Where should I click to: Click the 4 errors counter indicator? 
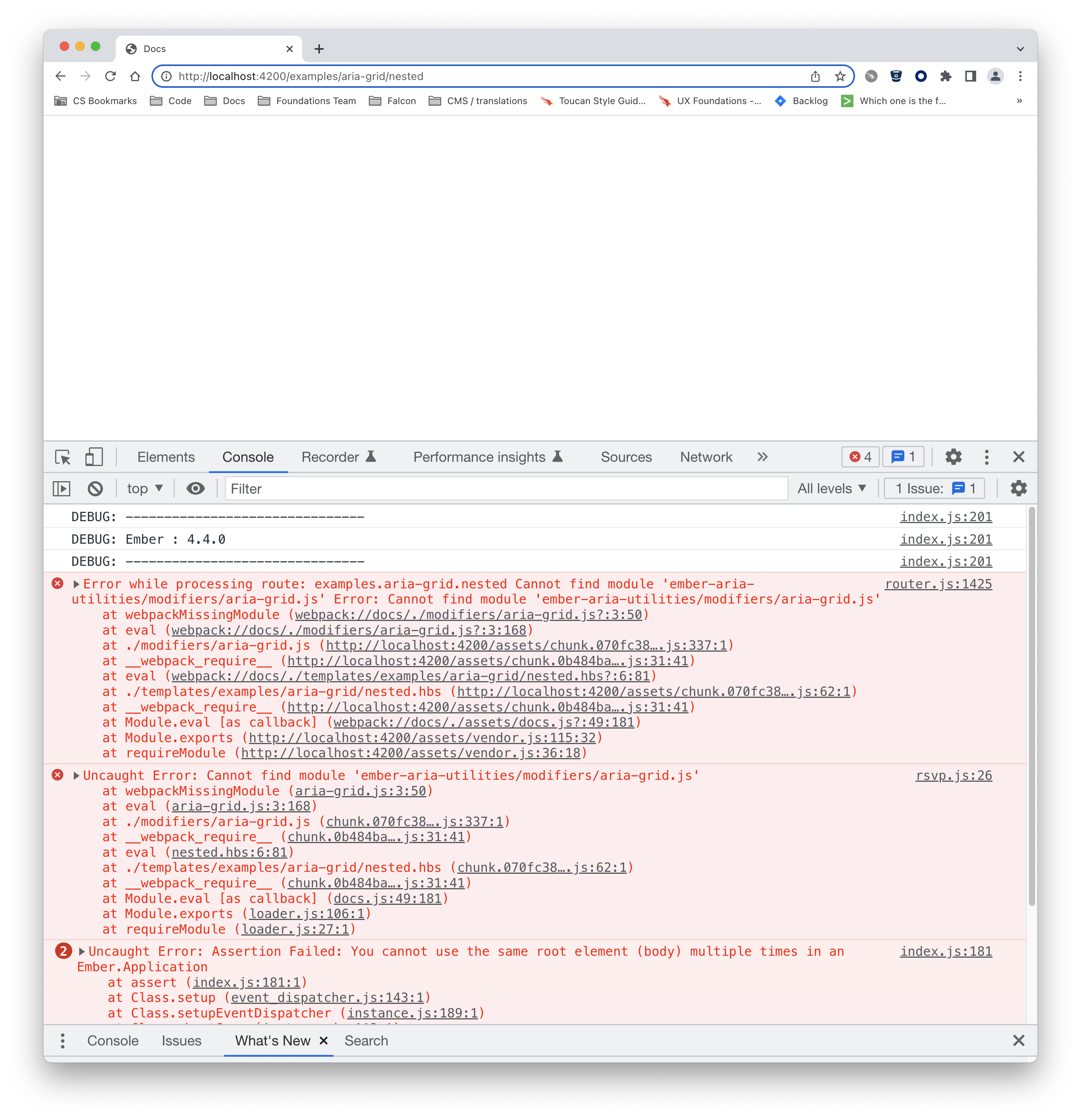[x=860, y=457]
